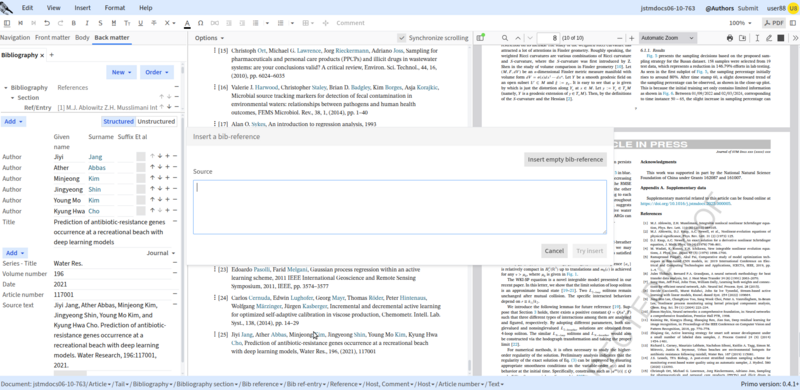Open the 100% zoom dropdown
800x390 pixels.
[740, 23]
